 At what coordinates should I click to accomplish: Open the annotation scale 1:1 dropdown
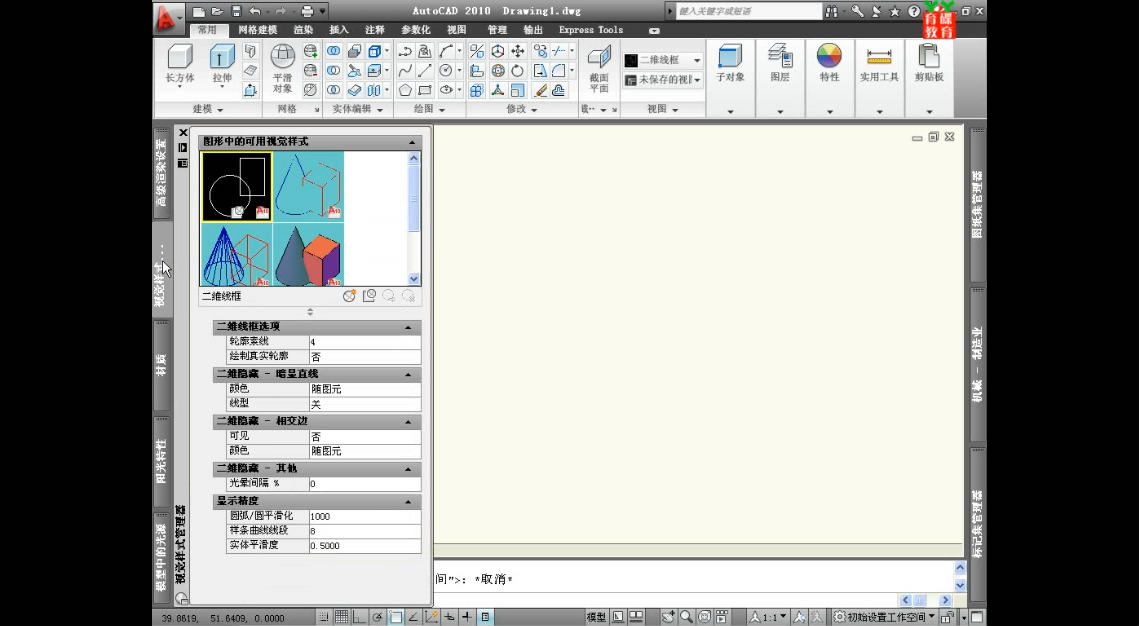point(769,617)
